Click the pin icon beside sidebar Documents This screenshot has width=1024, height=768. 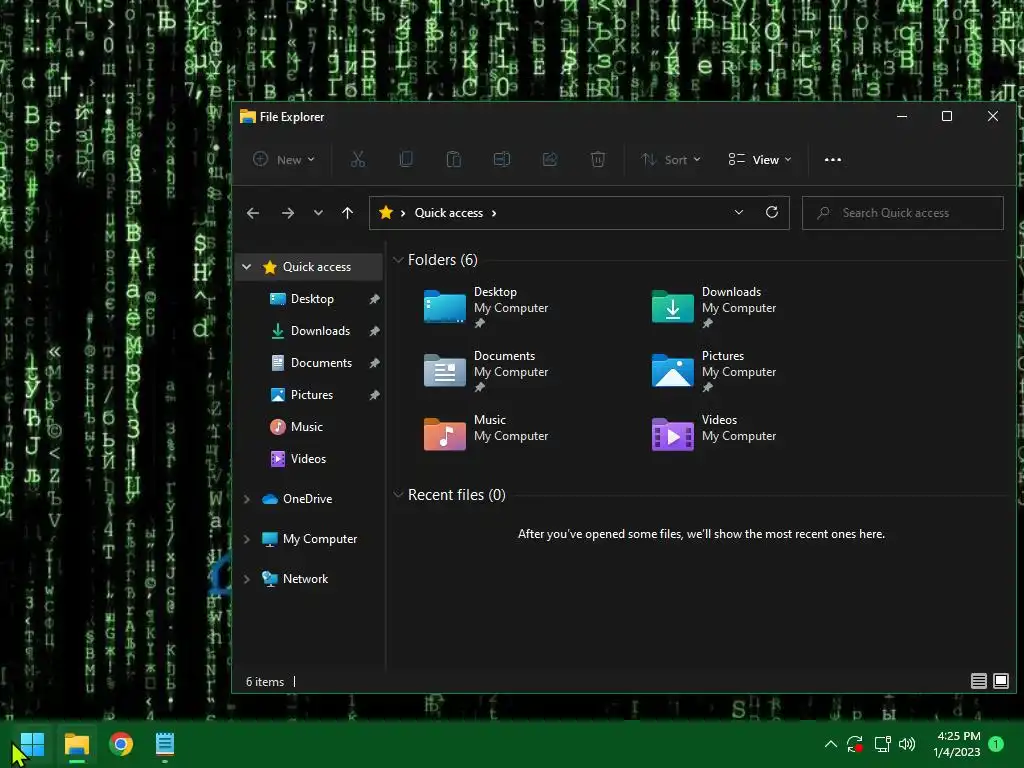[374, 363]
